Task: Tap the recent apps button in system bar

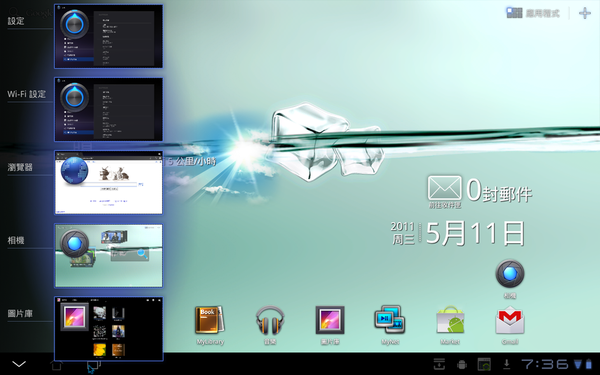Action: pyautogui.click(x=93, y=365)
